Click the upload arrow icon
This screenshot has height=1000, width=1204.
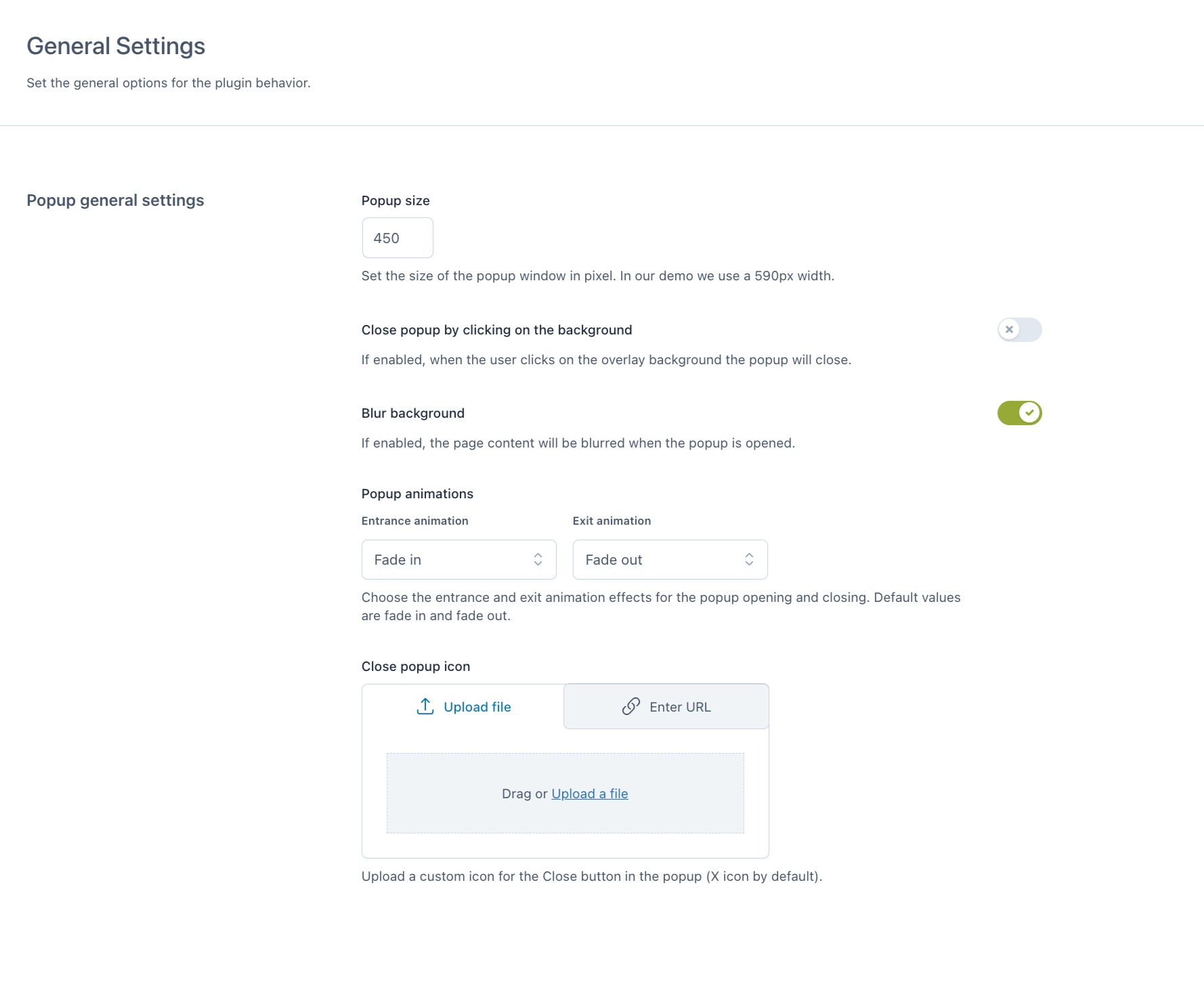pyautogui.click(x=425, y=706)
